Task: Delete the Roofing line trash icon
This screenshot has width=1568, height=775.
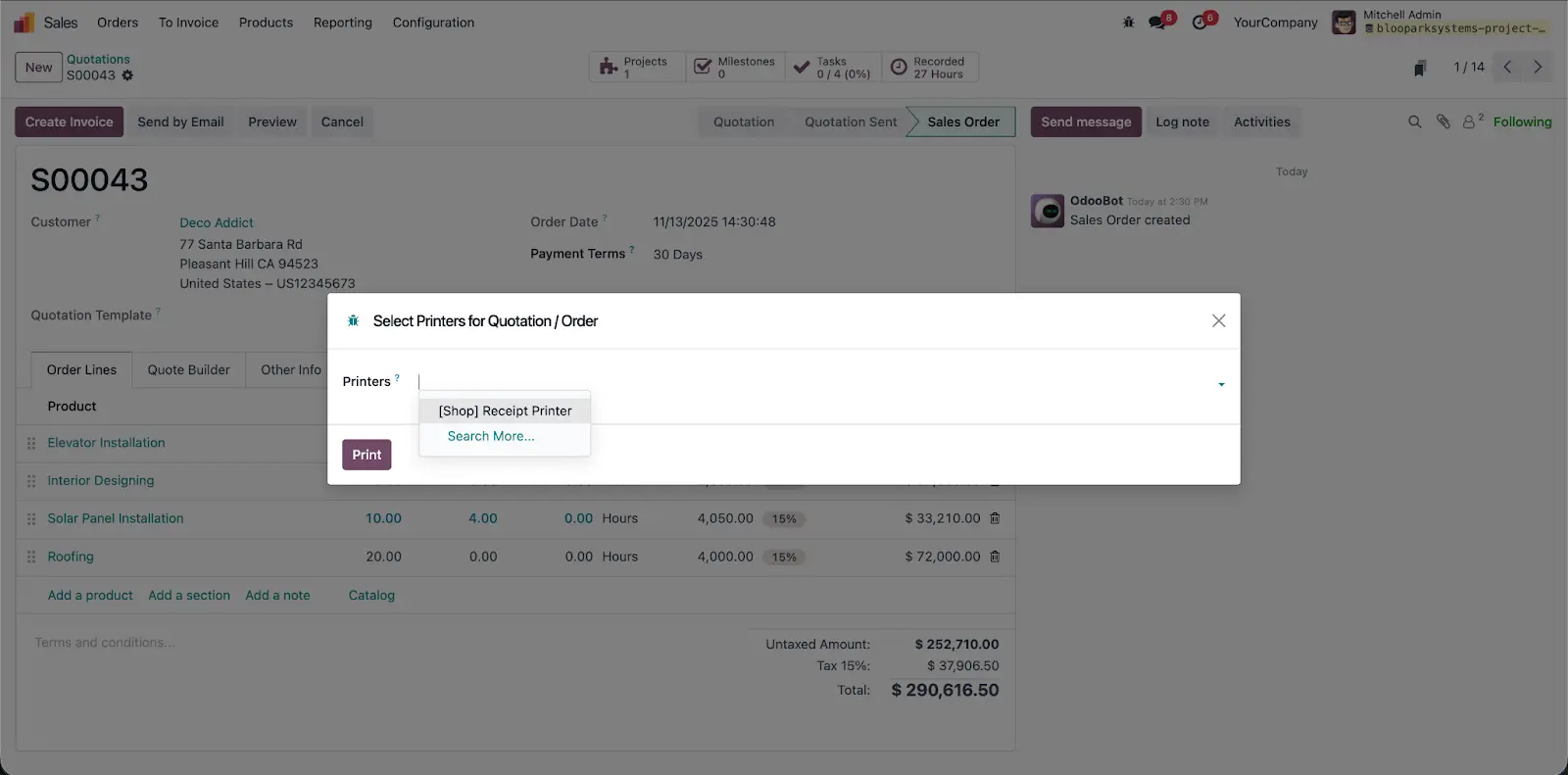Action: coord(995,557)
